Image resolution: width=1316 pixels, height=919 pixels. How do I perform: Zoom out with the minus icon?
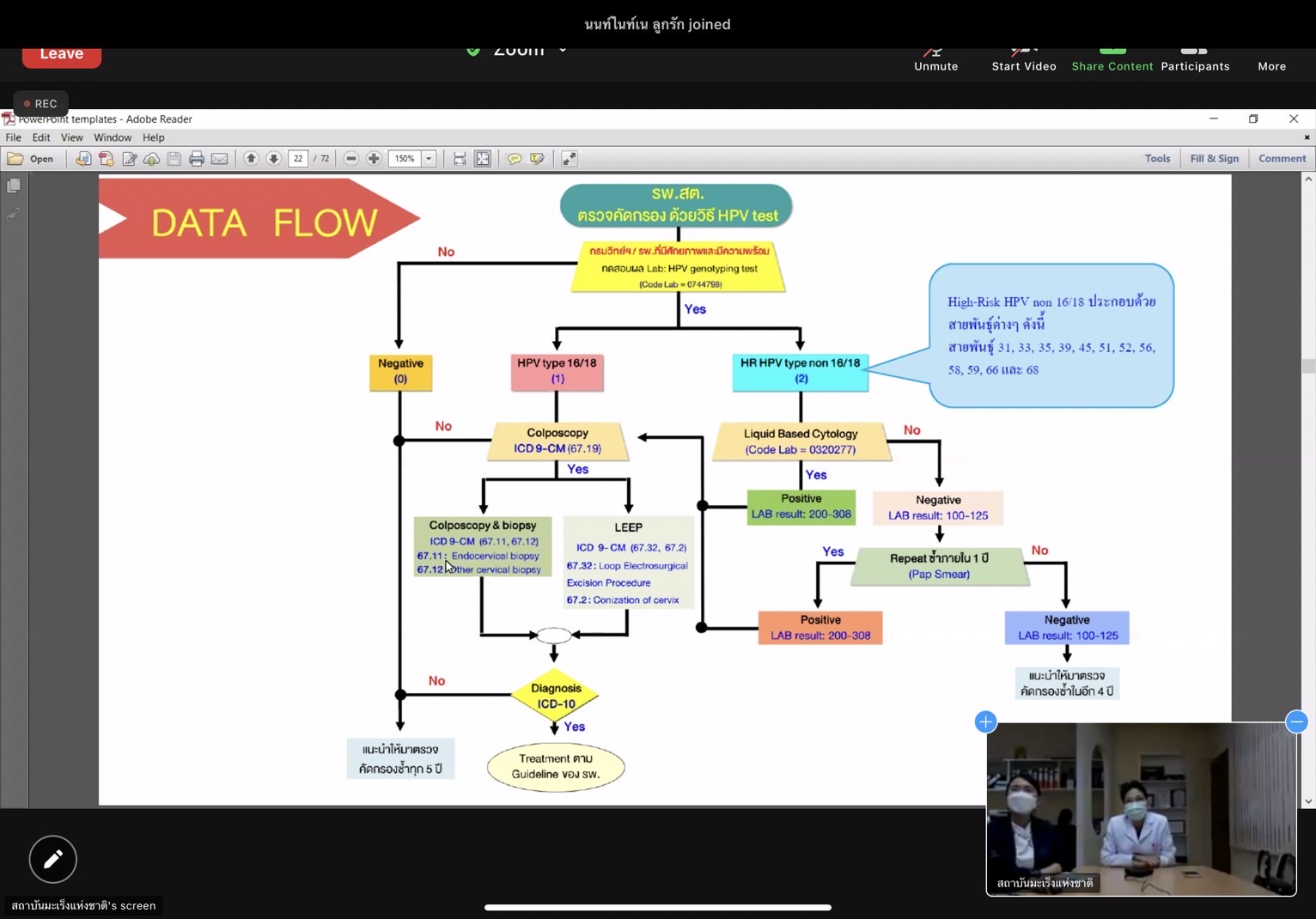coord(351,159)
